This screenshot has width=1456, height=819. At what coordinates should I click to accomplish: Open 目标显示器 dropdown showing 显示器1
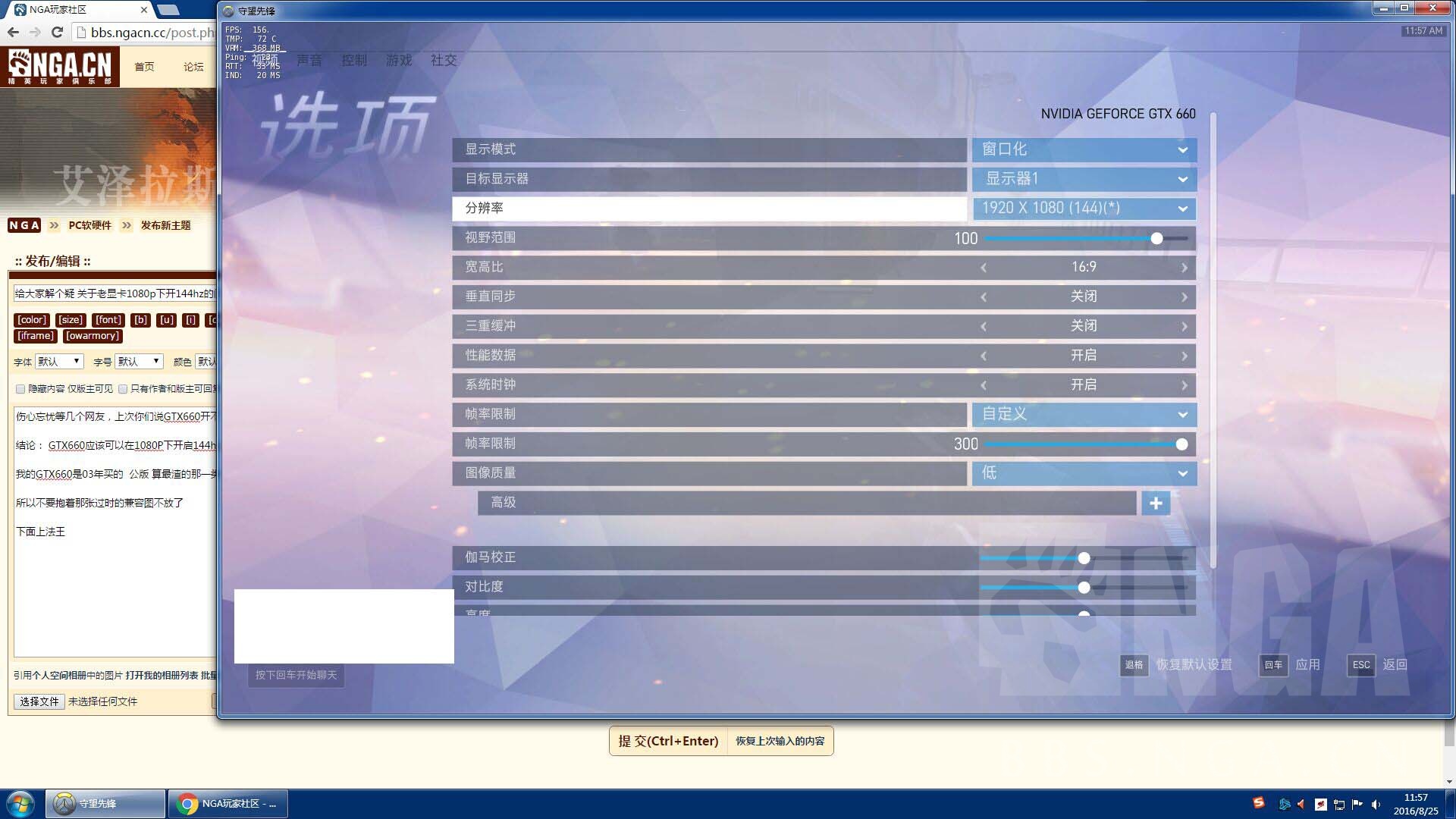click(x=1084, y=179)
